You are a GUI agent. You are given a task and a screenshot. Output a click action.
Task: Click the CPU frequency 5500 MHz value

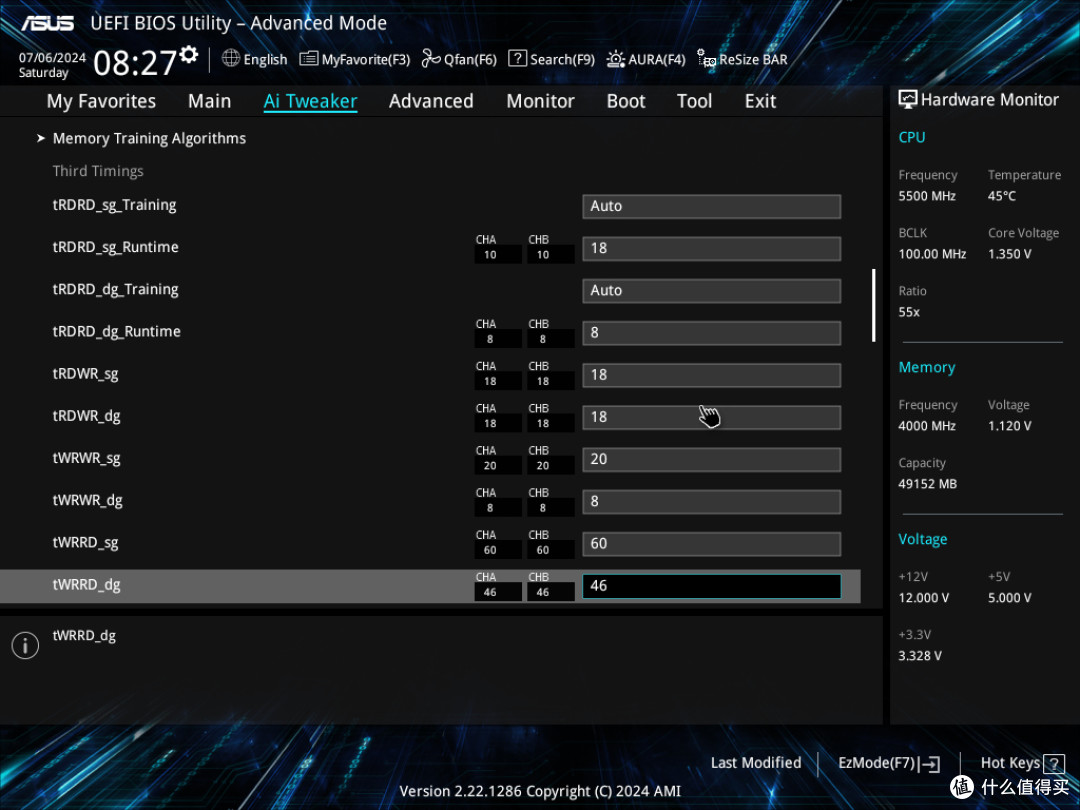[926, 196]
